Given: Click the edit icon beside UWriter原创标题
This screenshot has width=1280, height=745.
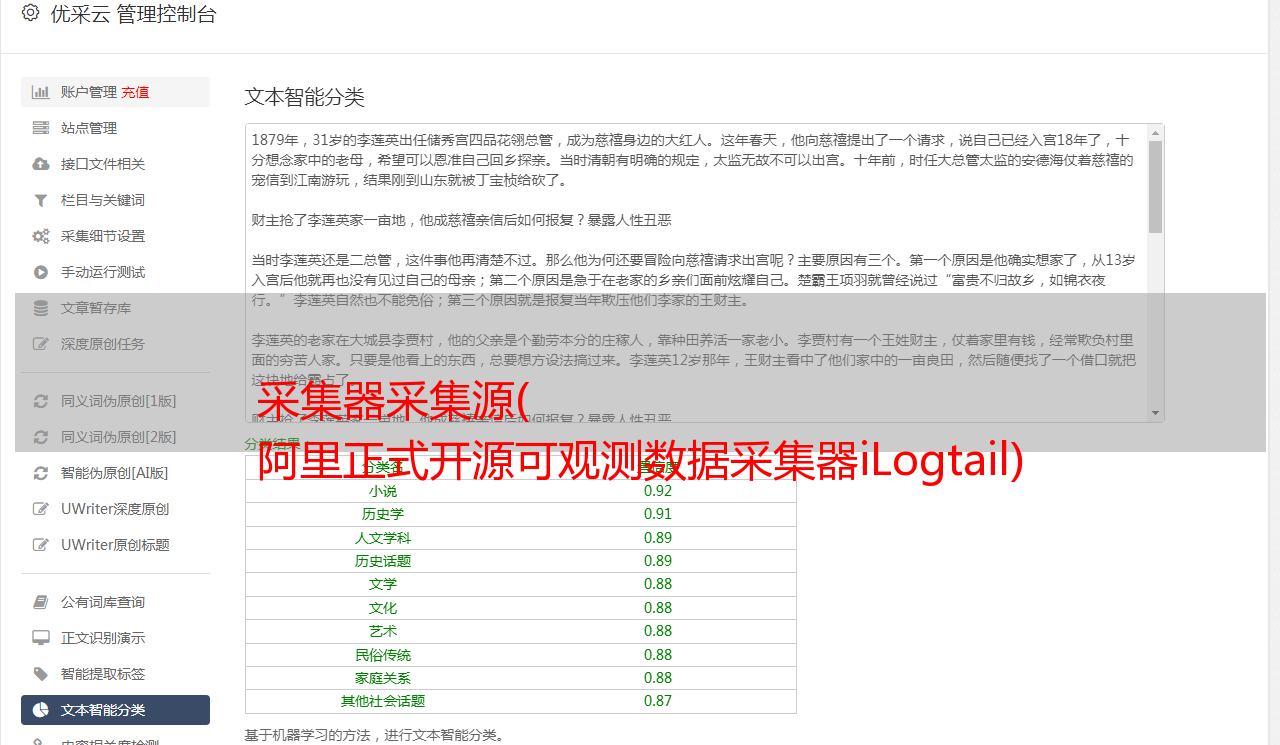Looking at the screenshot, I should (x=41, y=545).
